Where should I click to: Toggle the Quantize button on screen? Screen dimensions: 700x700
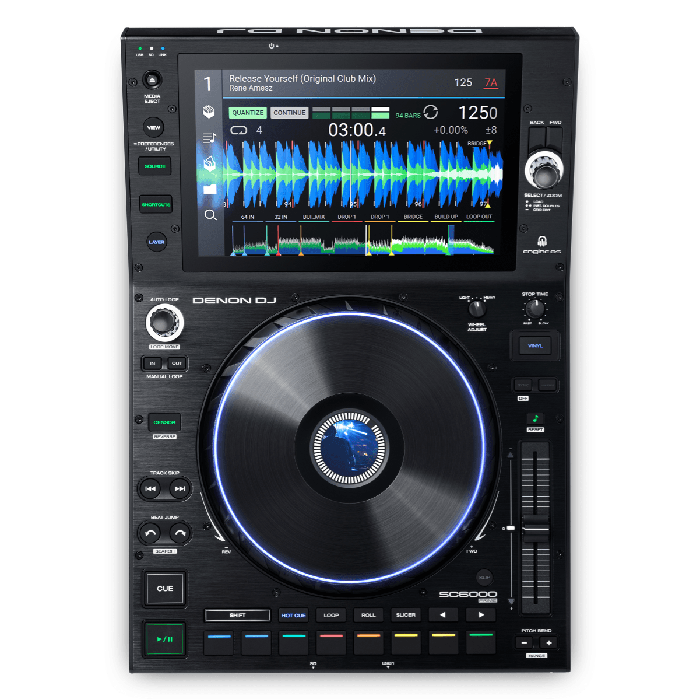point(246,113)
